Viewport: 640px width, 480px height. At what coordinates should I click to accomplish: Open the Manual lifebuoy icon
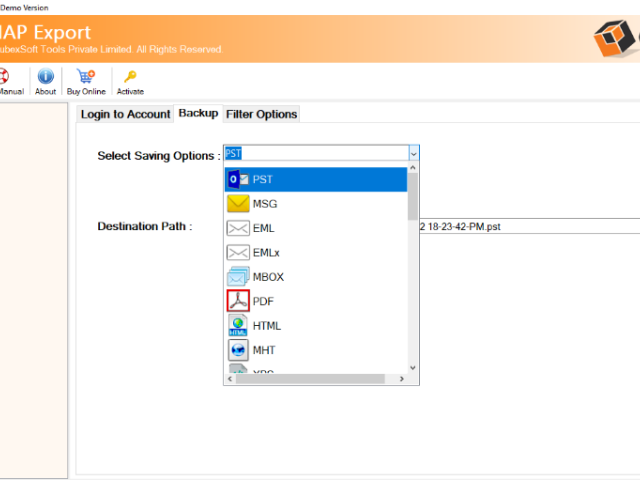click(4, 76)
